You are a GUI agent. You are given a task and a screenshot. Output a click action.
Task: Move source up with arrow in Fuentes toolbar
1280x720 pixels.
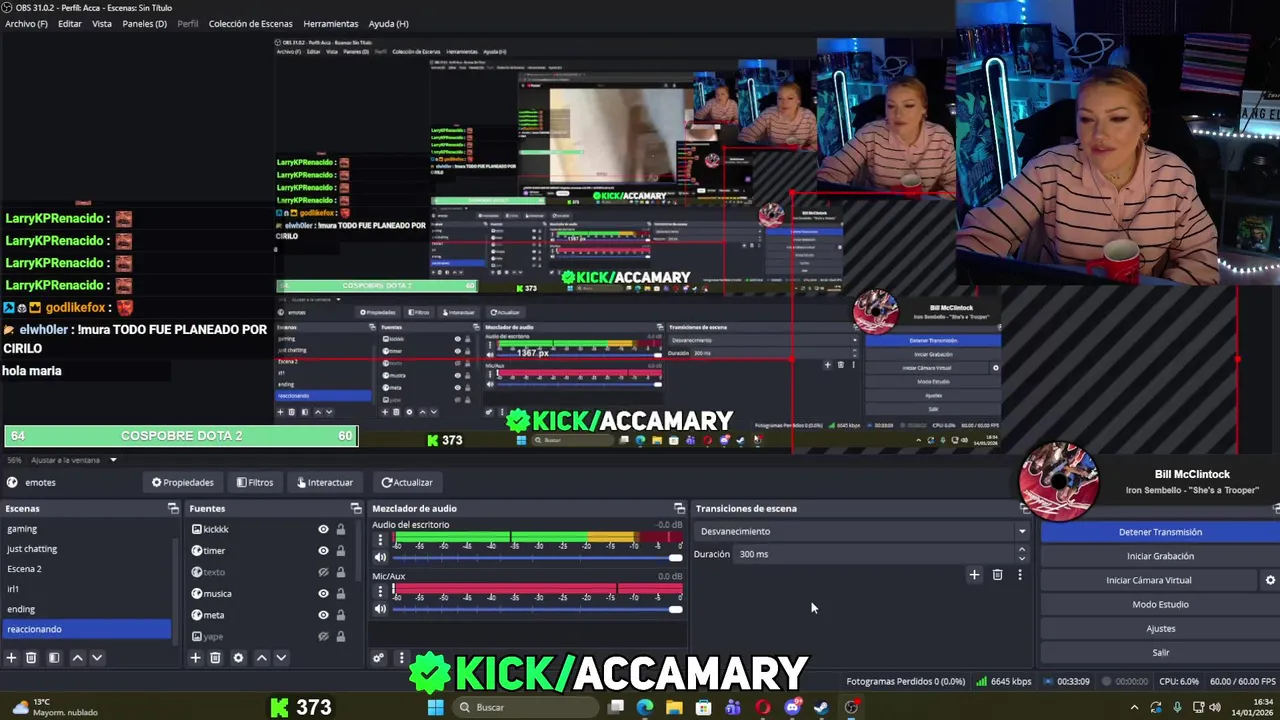(261, 658)
